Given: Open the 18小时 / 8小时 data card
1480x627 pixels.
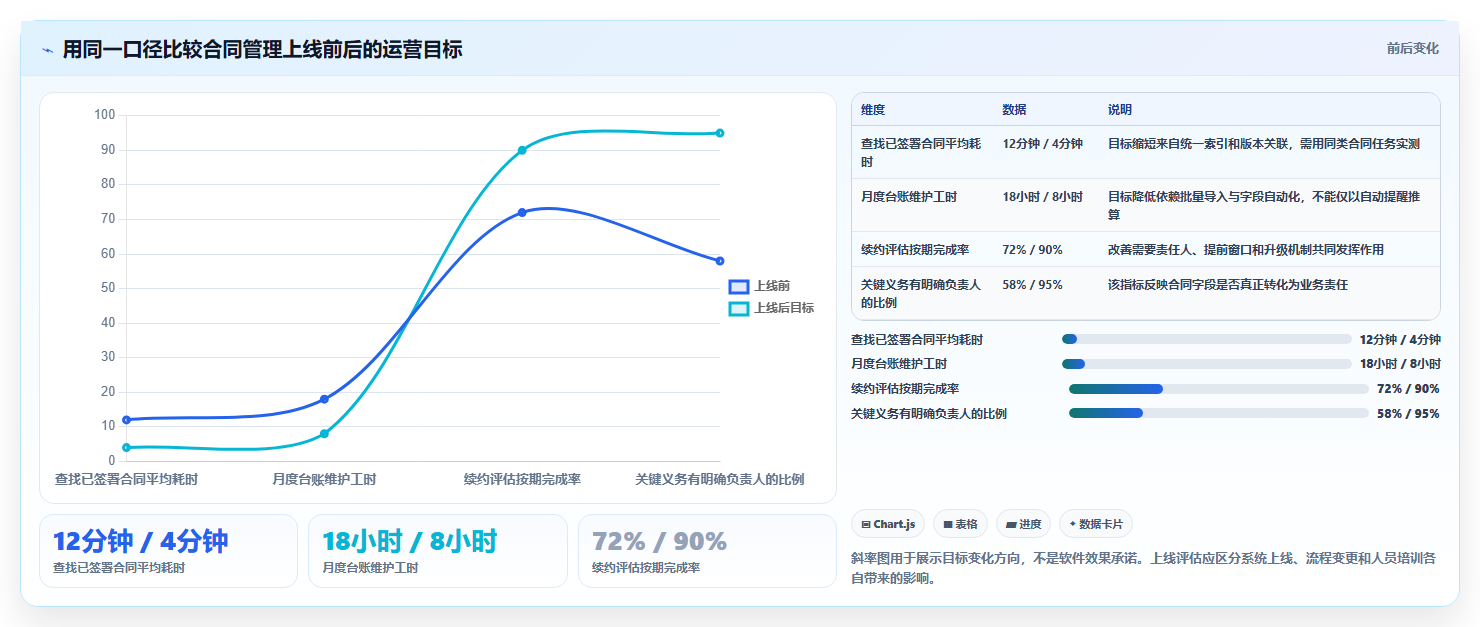Looking at the screenshot, I should 438,551.
